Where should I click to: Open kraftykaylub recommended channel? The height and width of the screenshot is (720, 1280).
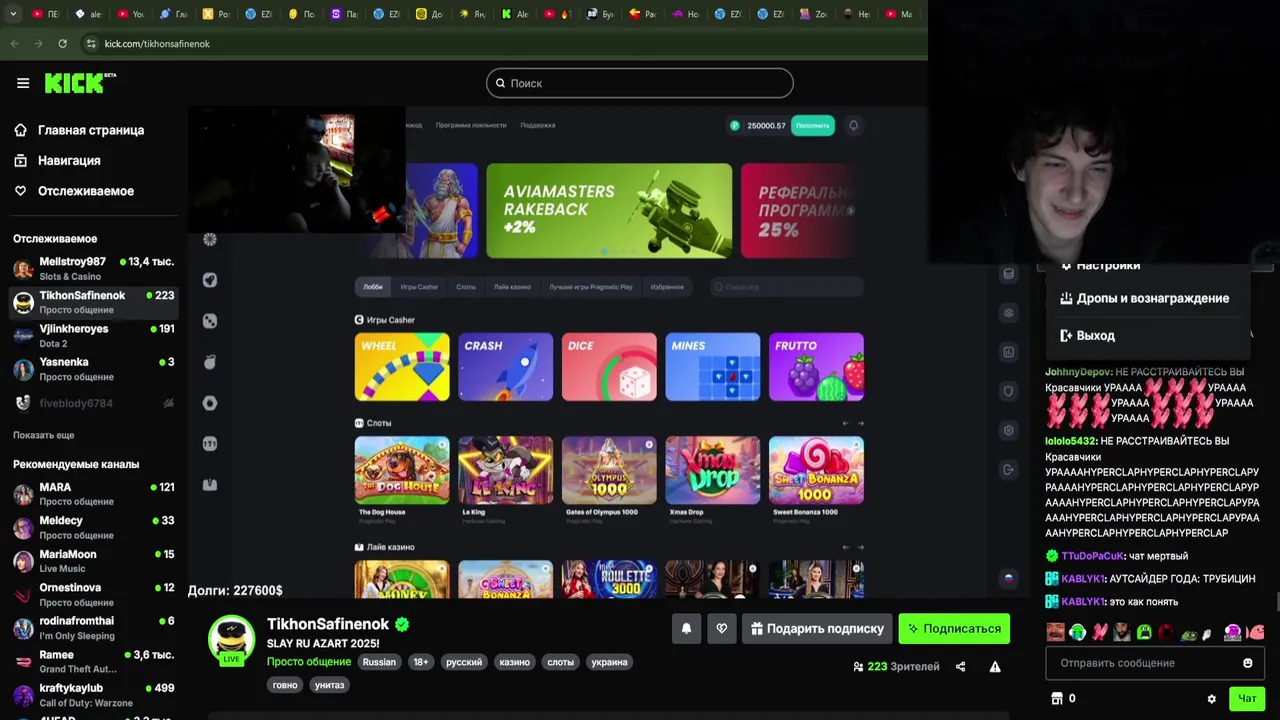point(94,695)
